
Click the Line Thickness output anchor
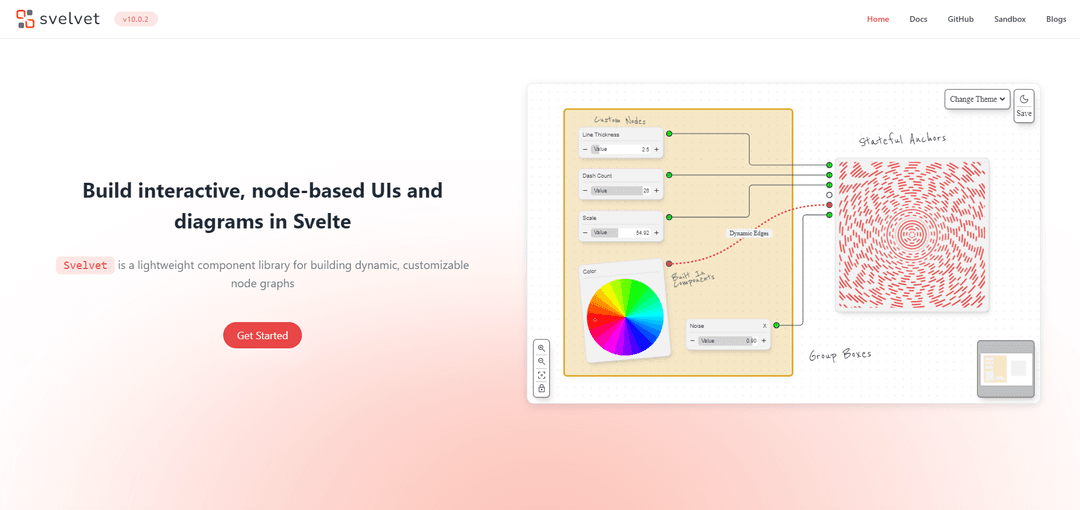tap(669, 133)
